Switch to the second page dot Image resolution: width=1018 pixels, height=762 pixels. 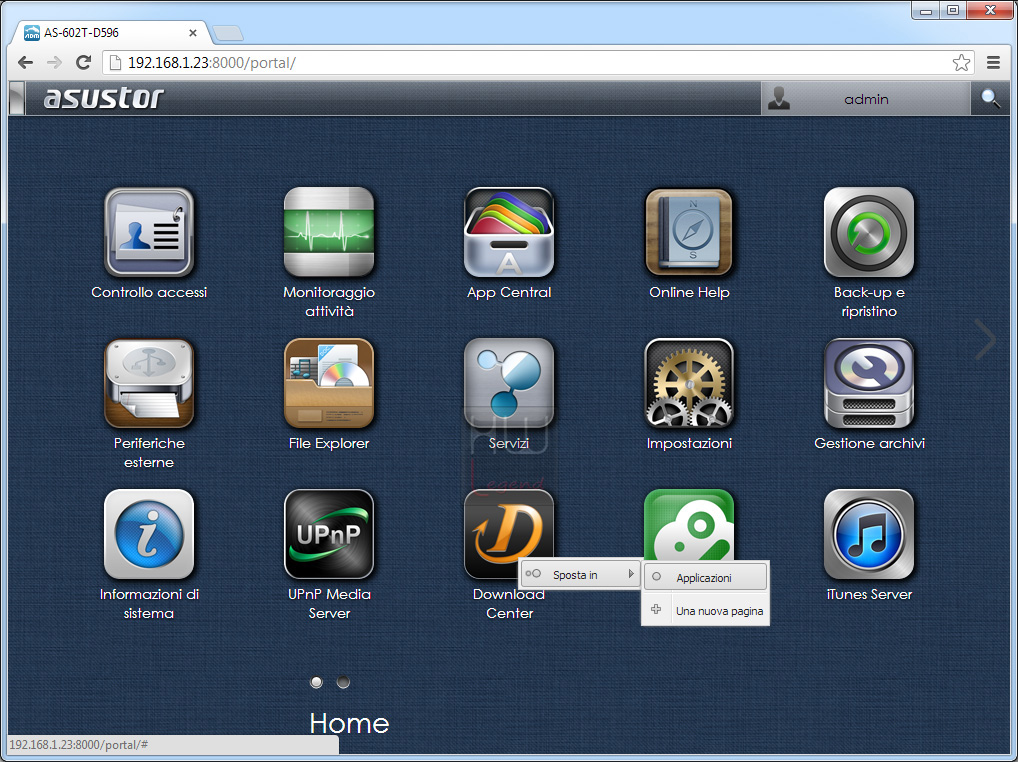point(343,682)
